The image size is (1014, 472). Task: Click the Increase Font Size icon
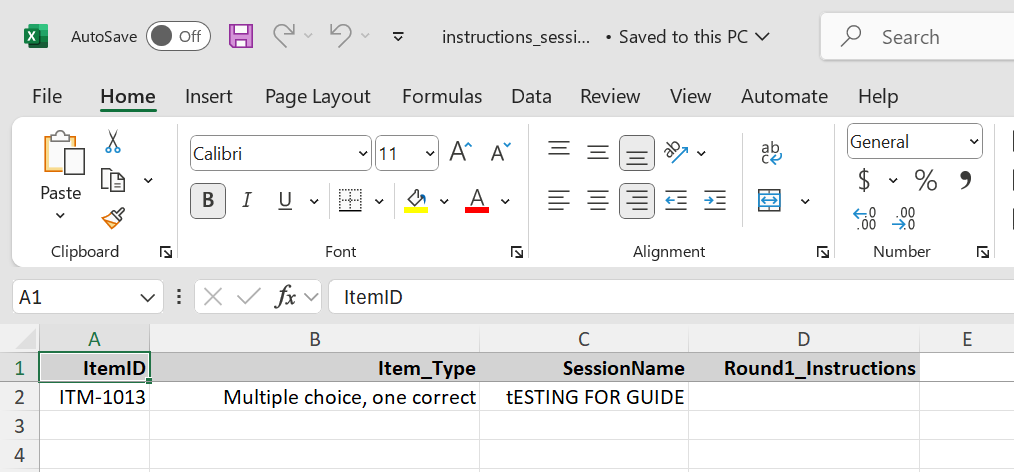460,153
